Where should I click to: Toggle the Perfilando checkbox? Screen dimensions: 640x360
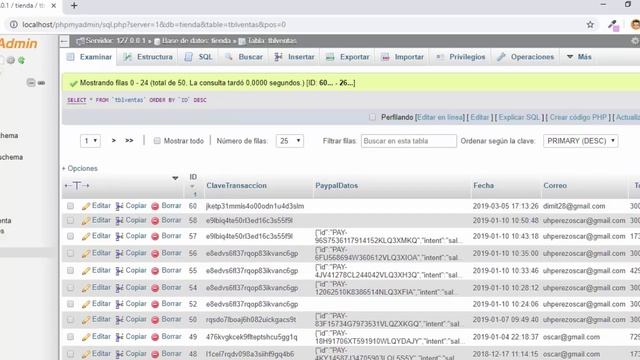point(372,118)
